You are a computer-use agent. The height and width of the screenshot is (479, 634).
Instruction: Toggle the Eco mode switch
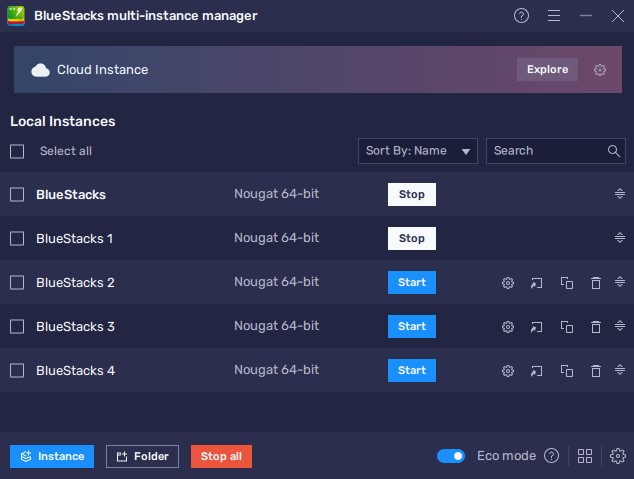[451, 456]
